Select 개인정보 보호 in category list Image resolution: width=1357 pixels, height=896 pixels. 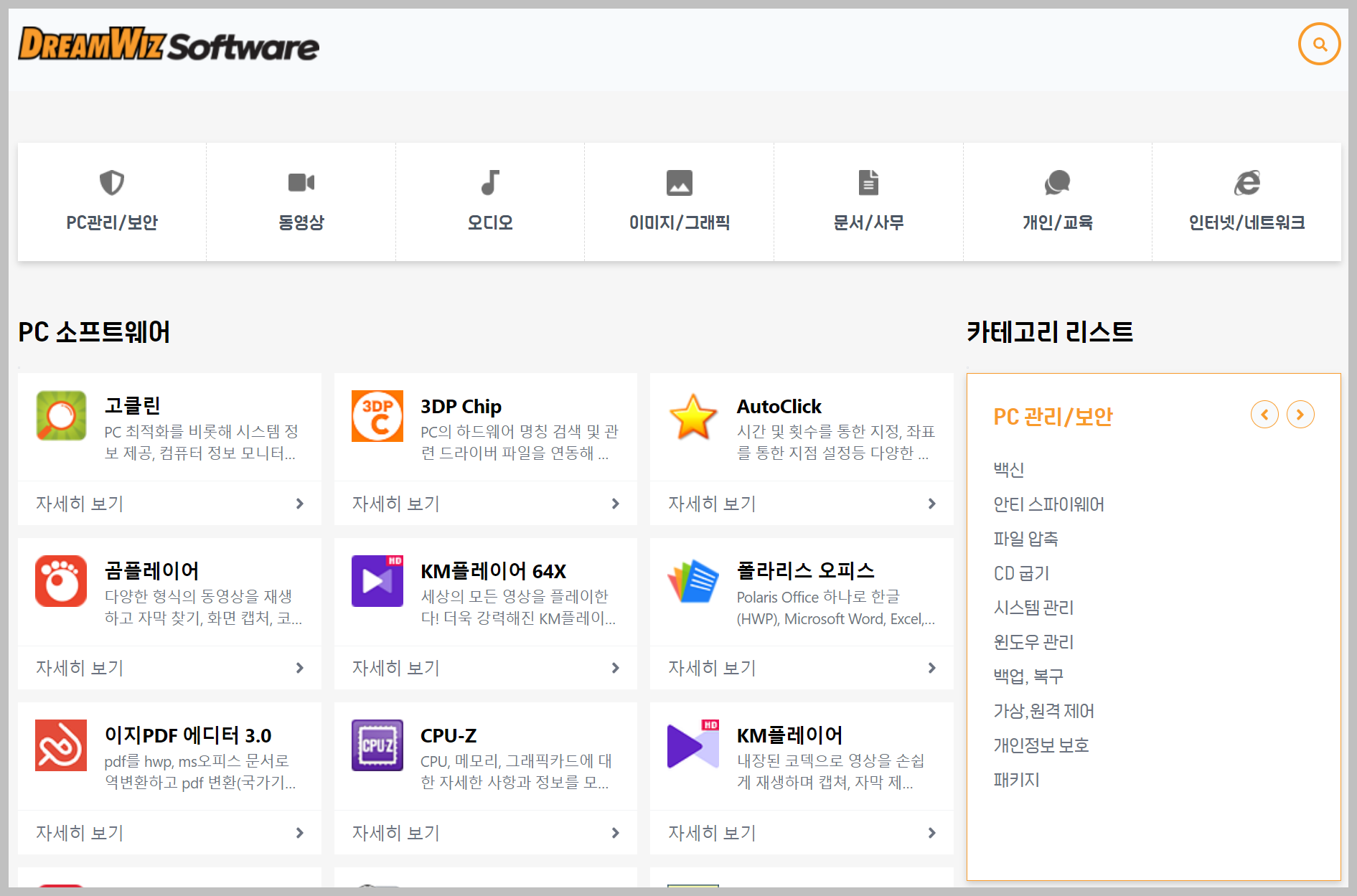click(x=1041, y=745)
